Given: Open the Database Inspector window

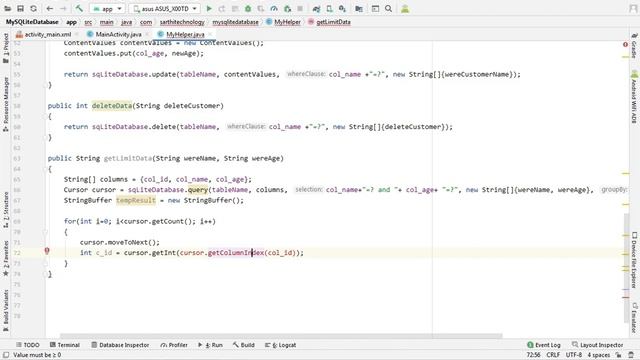Looking at the screenshot, I should (120, 345).
